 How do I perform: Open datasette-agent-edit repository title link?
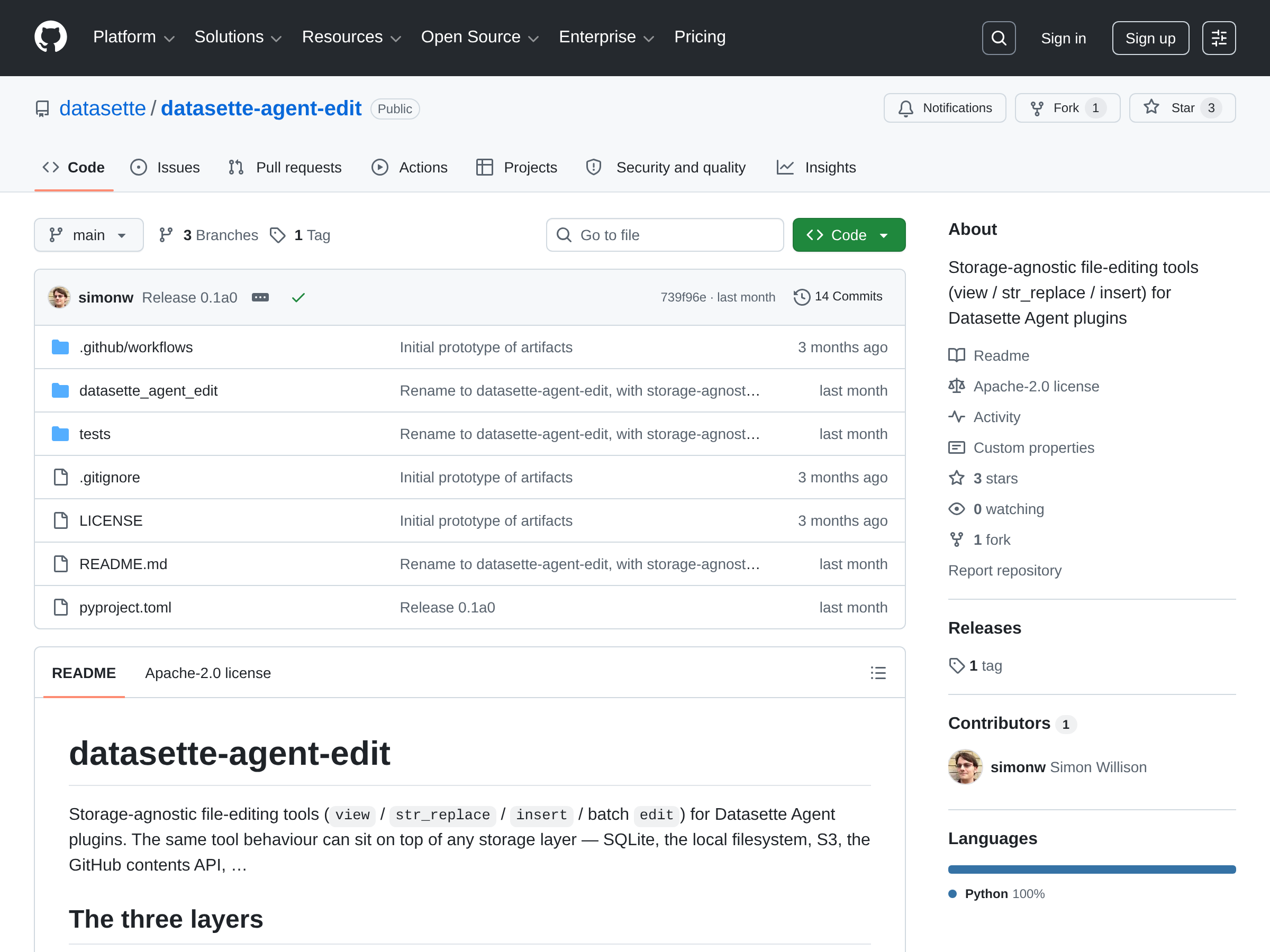tap(261, 108)
